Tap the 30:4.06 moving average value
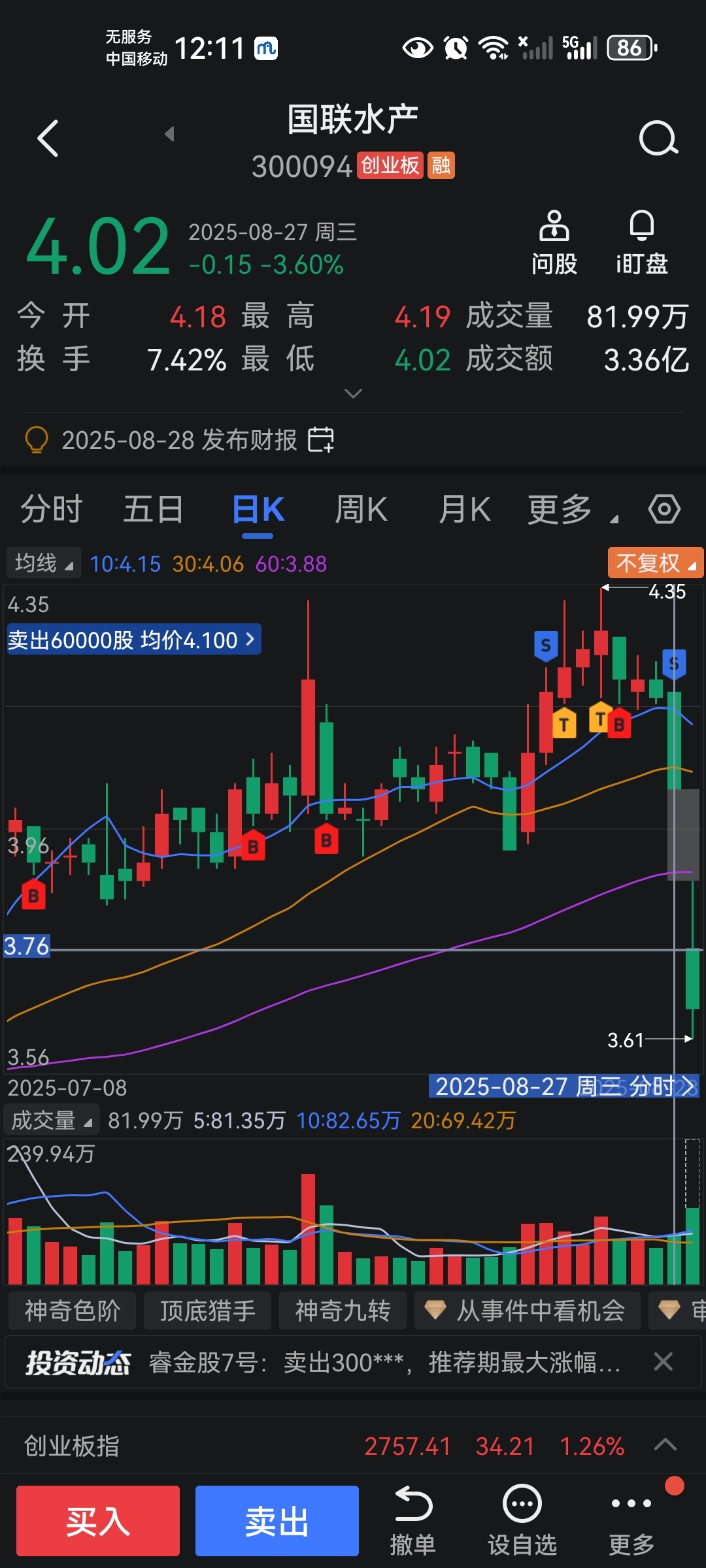 pyautogui.click(x=208, y=564)
